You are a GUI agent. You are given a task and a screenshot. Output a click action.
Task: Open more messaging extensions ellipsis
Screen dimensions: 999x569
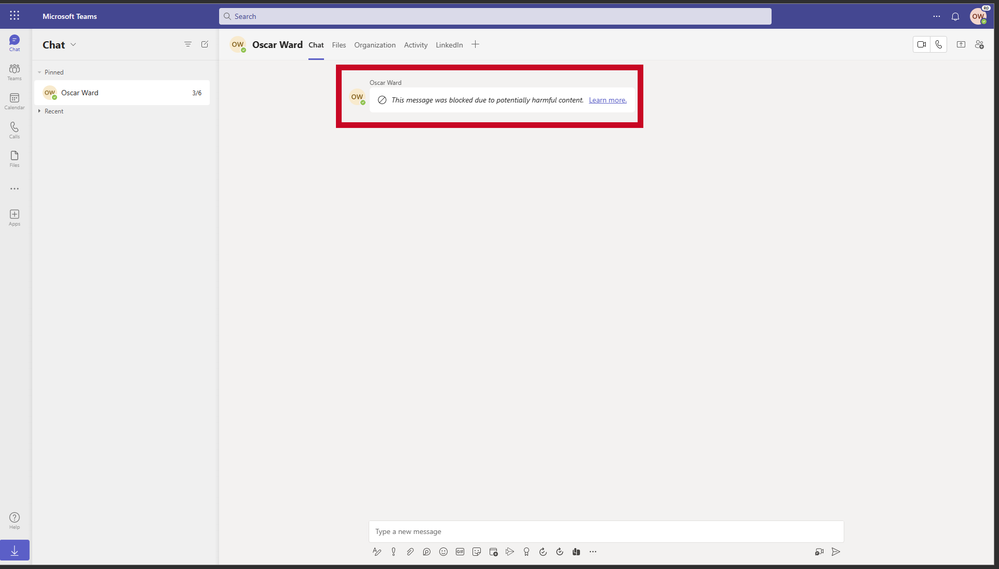click(x=593, y=552)
